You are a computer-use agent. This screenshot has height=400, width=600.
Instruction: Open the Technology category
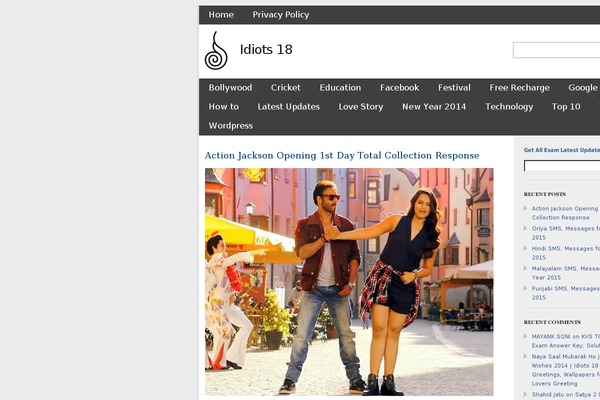pos(509,107)
